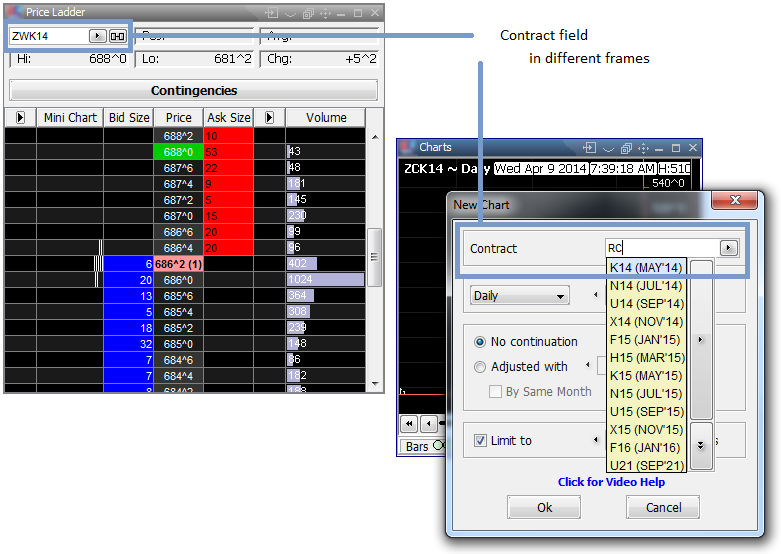Select the Adjusted with radio button
The image size is (781, 554).
pyautogui.click(x=481, y=367)
